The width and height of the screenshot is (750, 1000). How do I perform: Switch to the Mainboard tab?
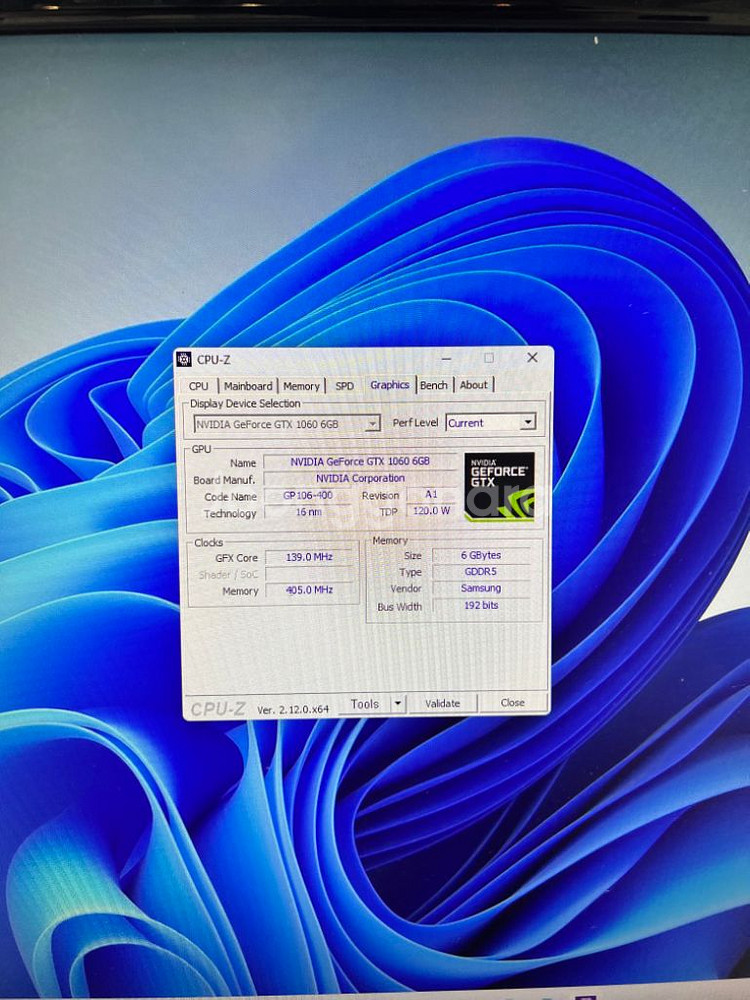pyautogui.click(x=248, y=386)
